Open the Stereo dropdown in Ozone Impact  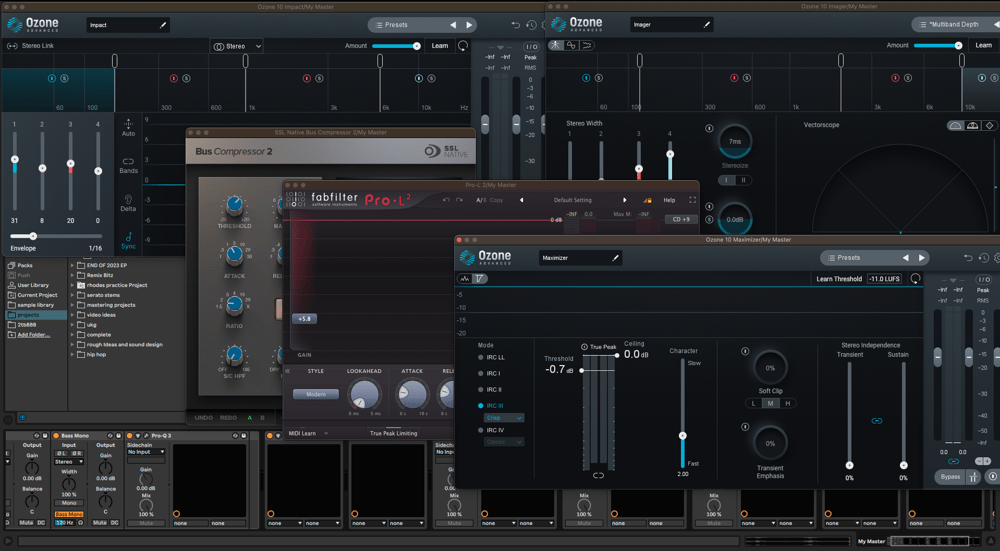(237, 46)
